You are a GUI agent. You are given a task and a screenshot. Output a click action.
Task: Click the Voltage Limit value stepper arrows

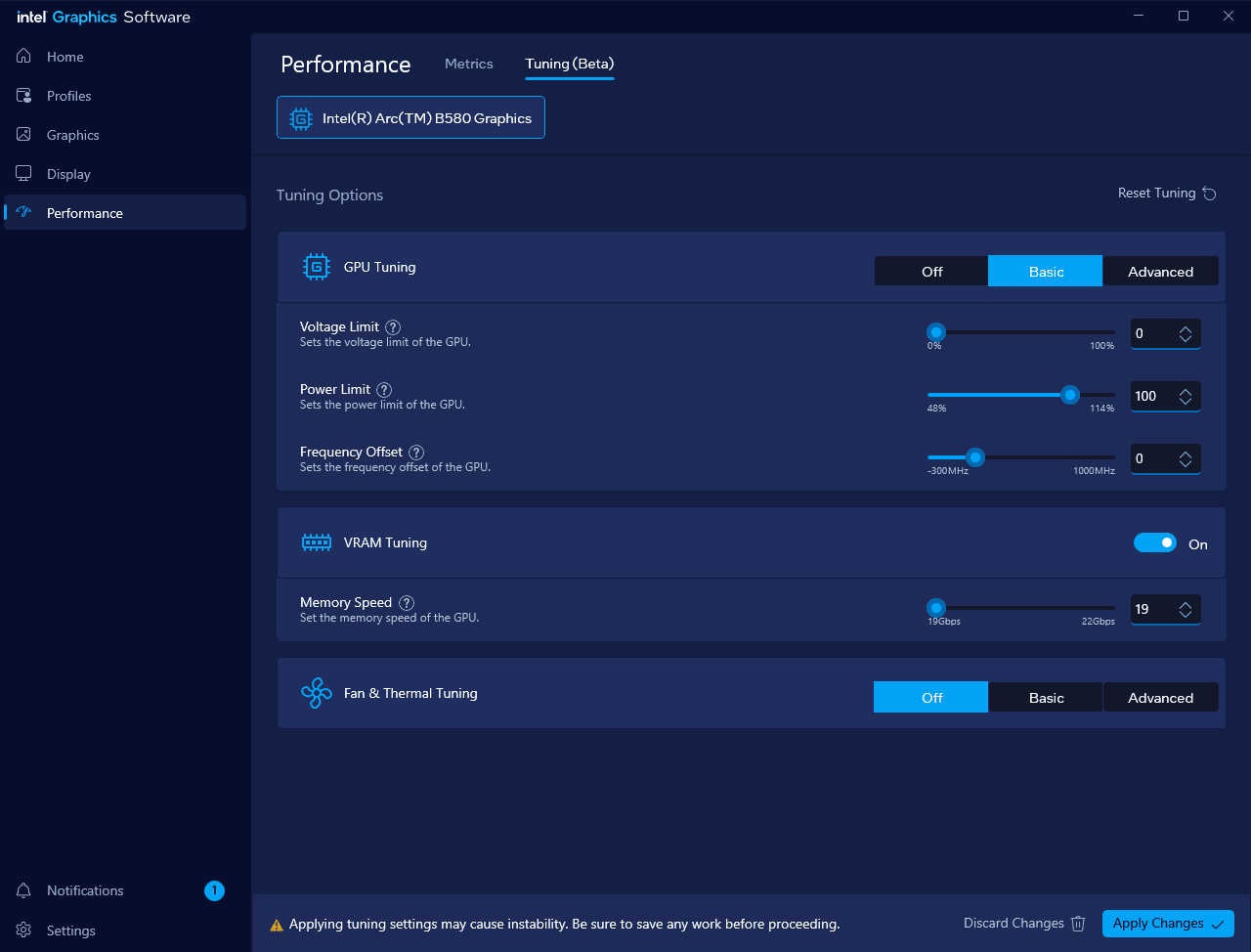click(x=1186, y=334)
